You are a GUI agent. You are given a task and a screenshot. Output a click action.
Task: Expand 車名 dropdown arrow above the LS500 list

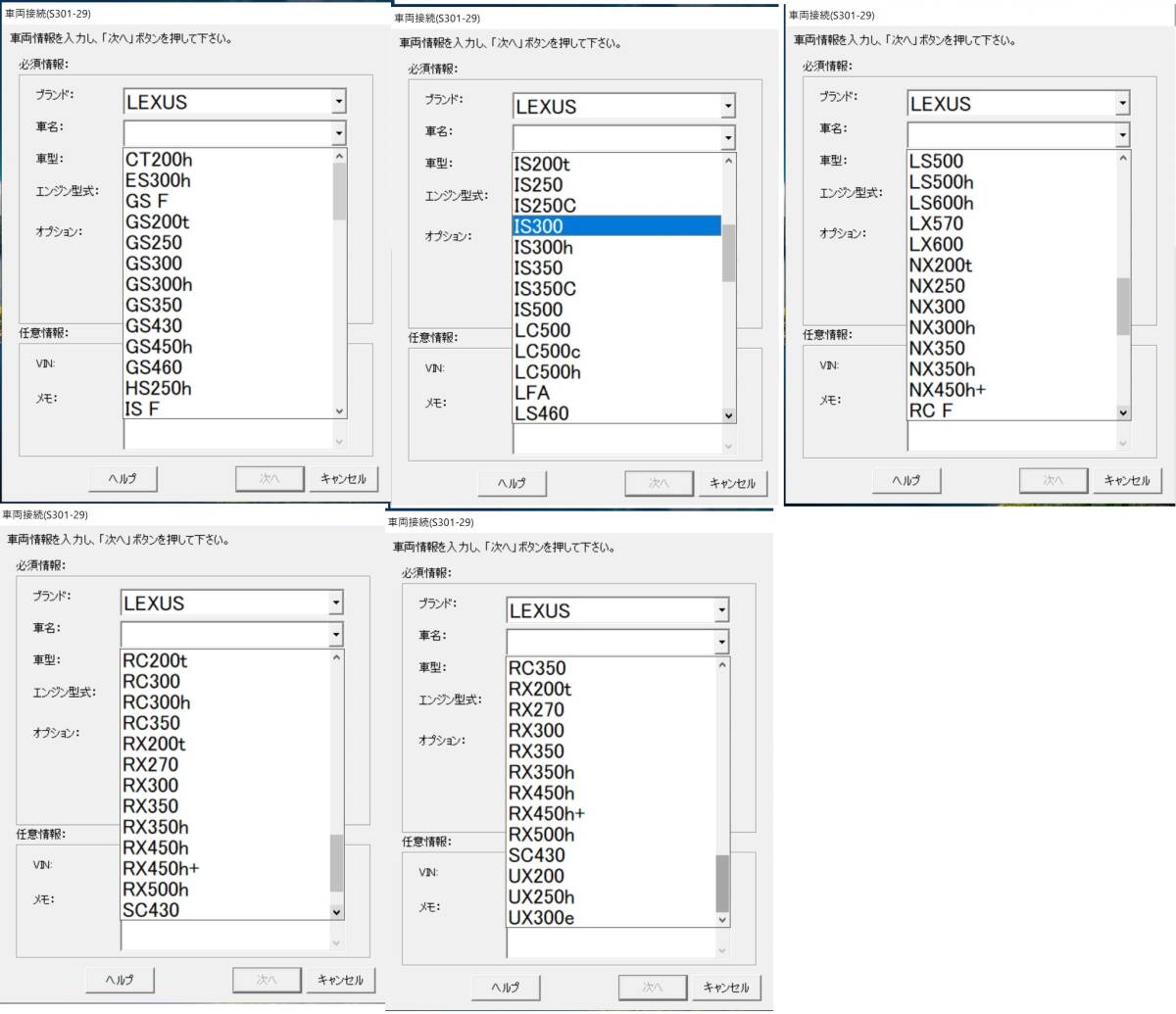click(x=1122, y=134)
